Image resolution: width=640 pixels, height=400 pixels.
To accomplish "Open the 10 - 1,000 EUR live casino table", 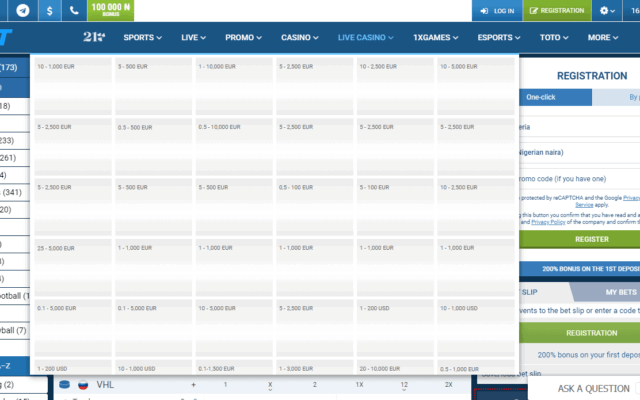I will pos(73,86).
